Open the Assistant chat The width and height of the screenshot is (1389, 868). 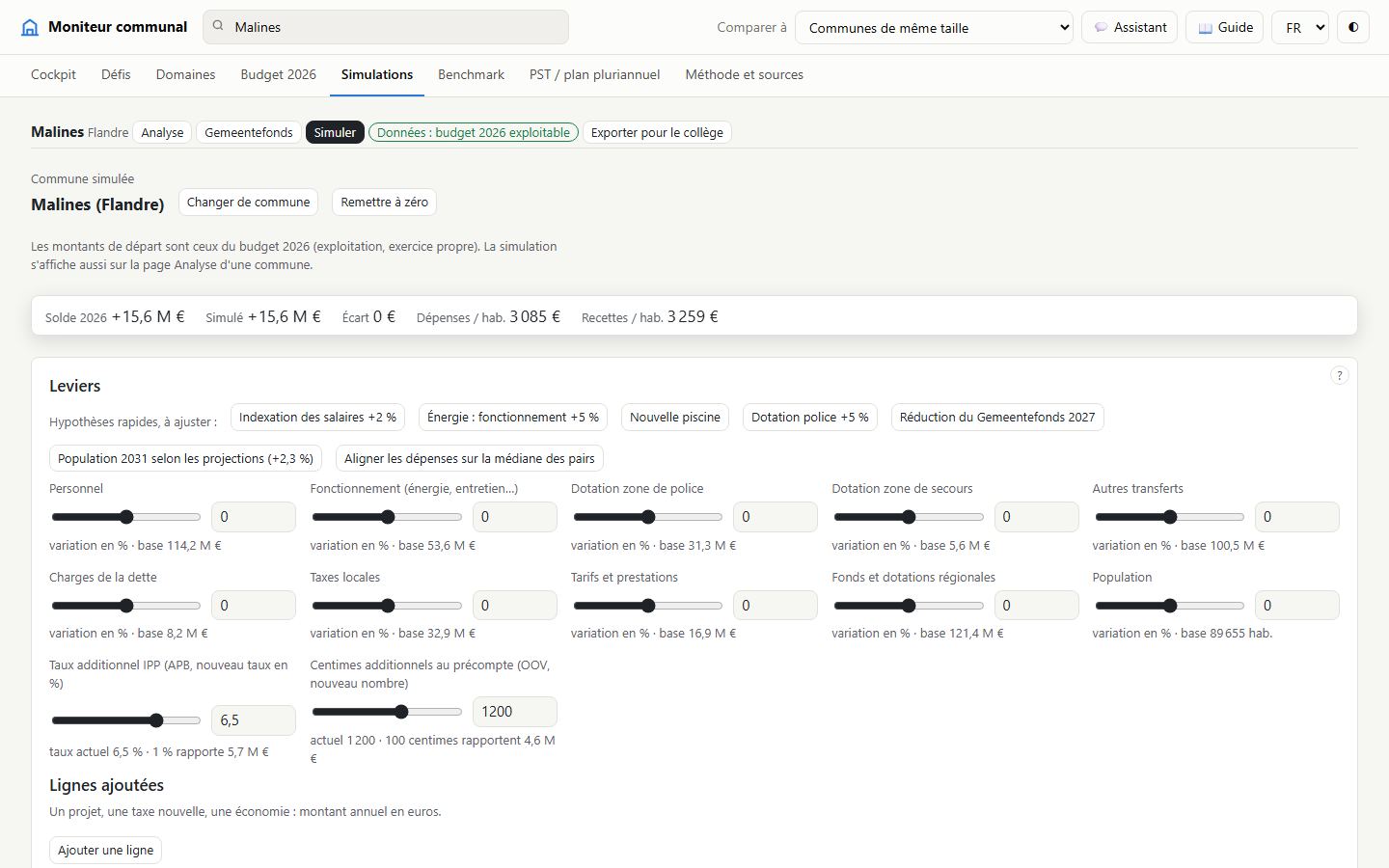pyautogui.click(x=1130, y=27)
